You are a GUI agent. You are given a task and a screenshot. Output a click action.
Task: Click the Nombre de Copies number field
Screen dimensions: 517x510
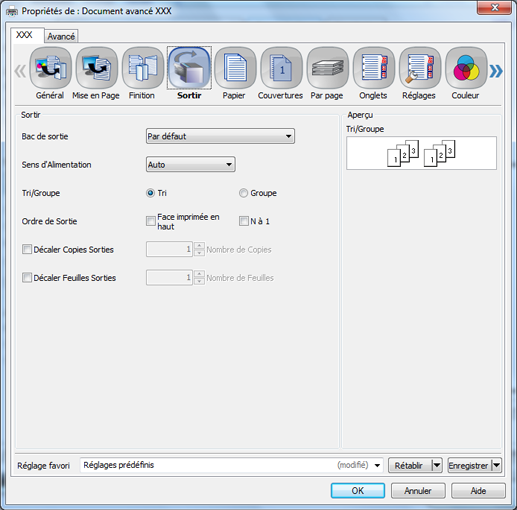[x=169, y=249]
